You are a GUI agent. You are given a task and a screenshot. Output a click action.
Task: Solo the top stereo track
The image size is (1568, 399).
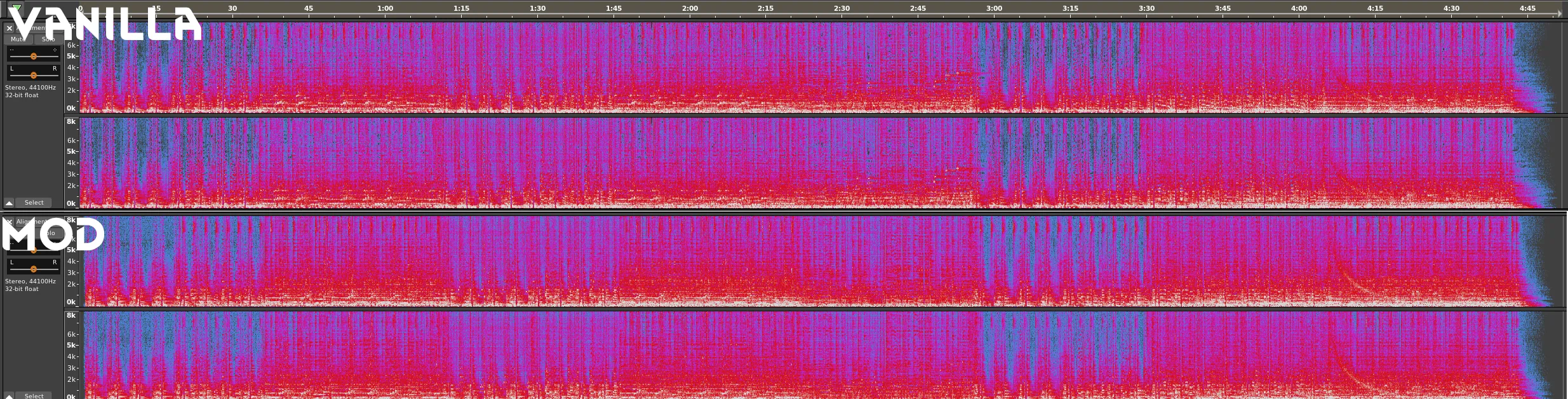pos(48,39)
